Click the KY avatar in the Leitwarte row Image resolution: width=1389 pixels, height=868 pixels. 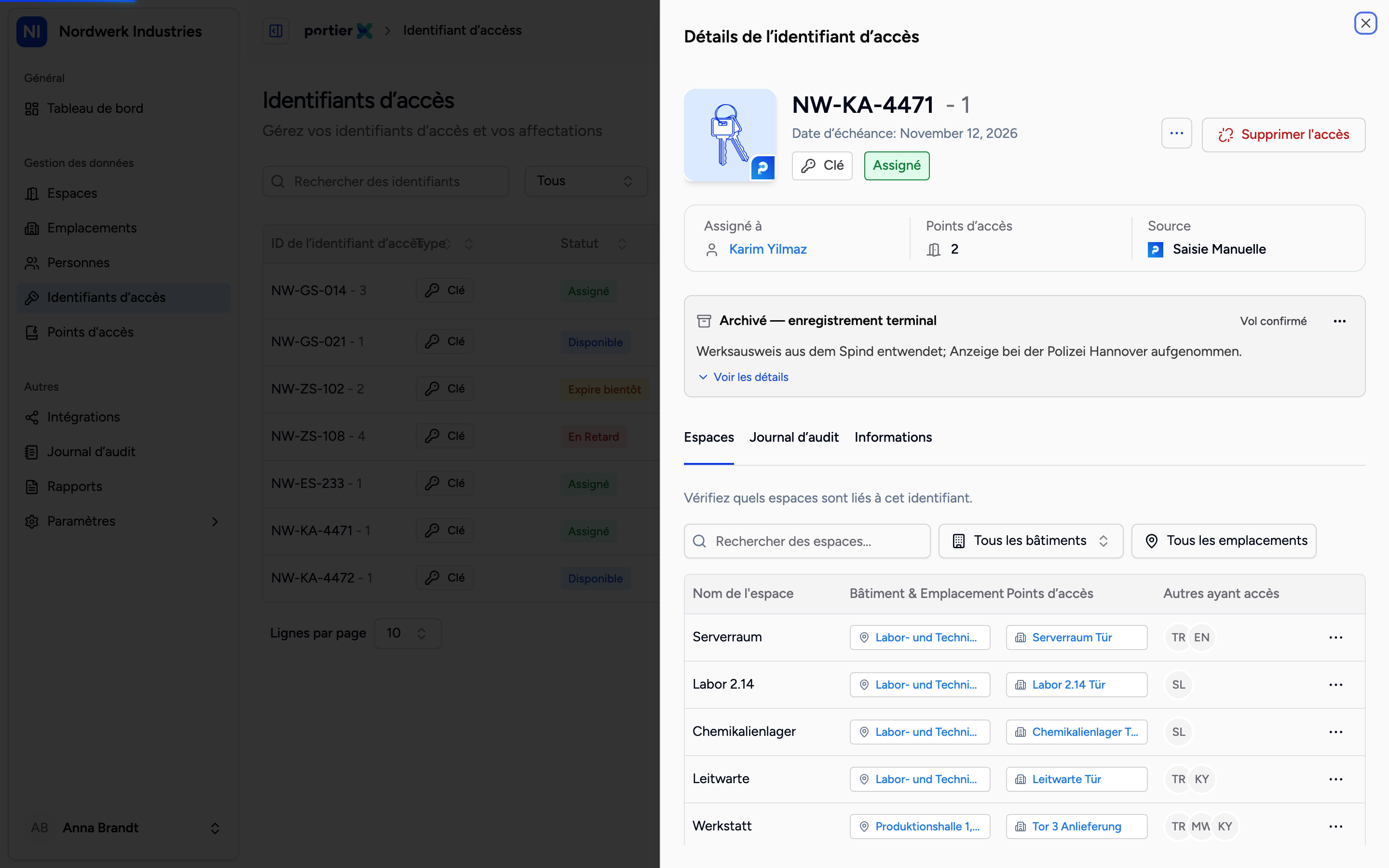1202,779
